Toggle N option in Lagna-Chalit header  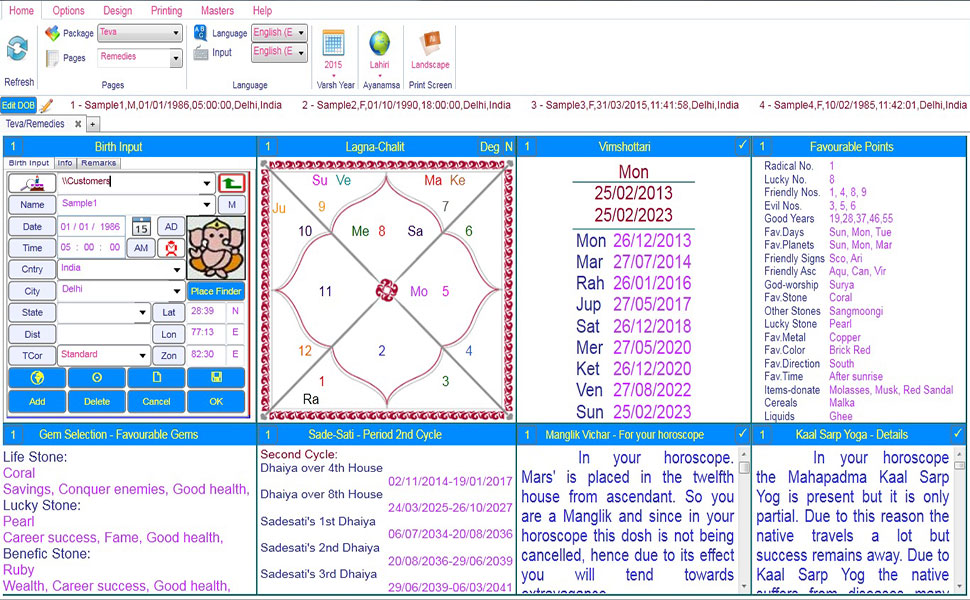509,147
